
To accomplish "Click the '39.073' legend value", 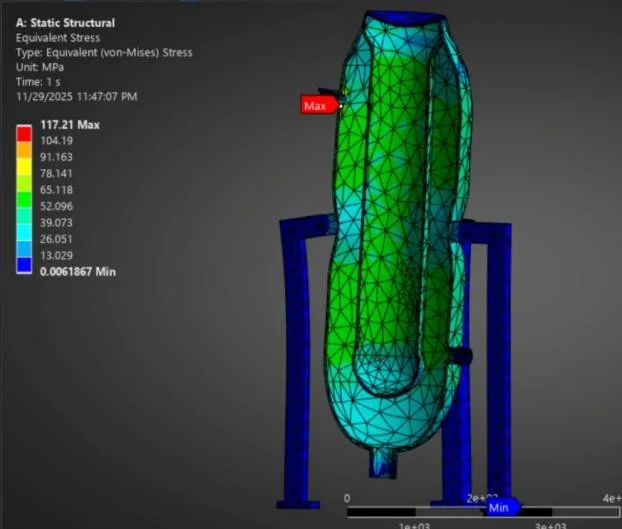I will click(56, 223).
